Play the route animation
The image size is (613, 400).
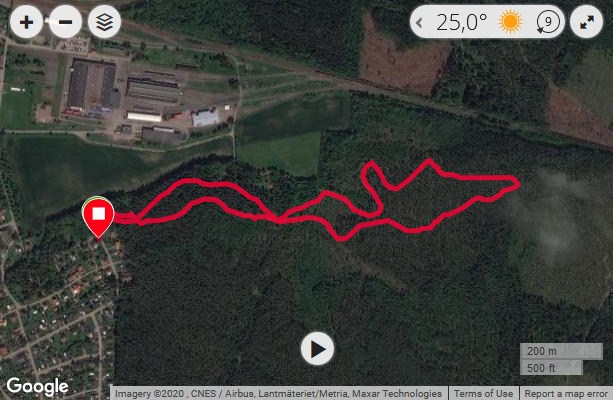(317, 349)
